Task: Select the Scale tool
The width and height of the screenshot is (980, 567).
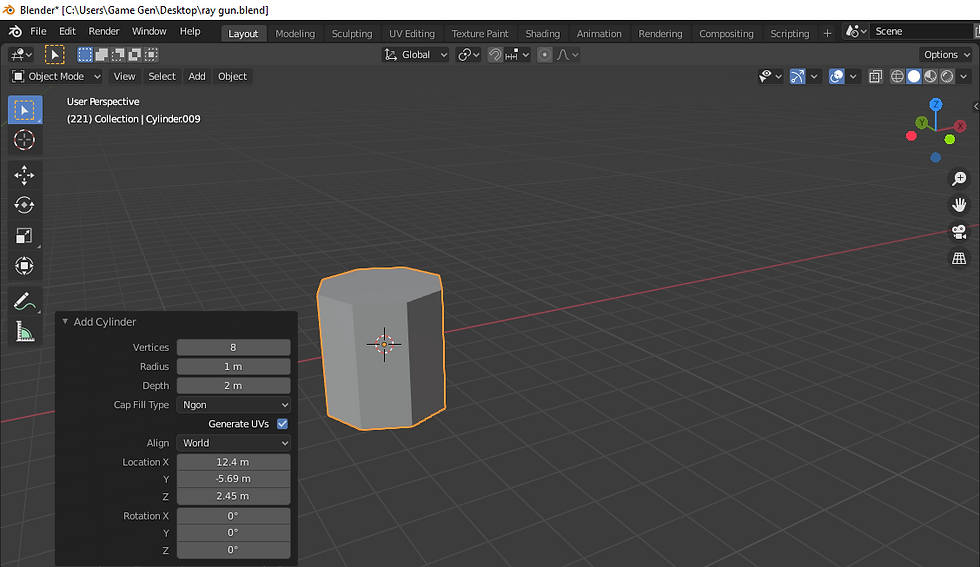Action: (x=24, y=235)
